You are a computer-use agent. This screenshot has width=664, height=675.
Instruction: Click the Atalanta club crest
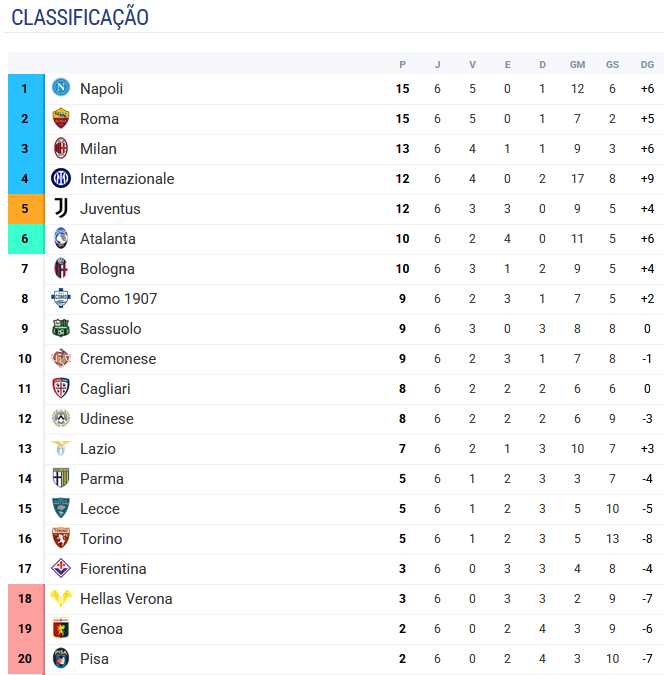click(x=61, y=238)
